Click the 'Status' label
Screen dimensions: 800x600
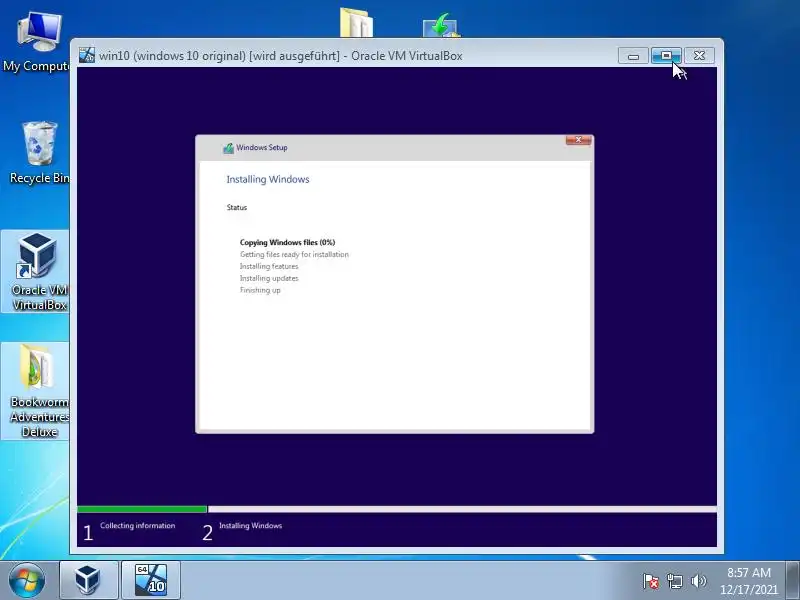coord(237,207)
